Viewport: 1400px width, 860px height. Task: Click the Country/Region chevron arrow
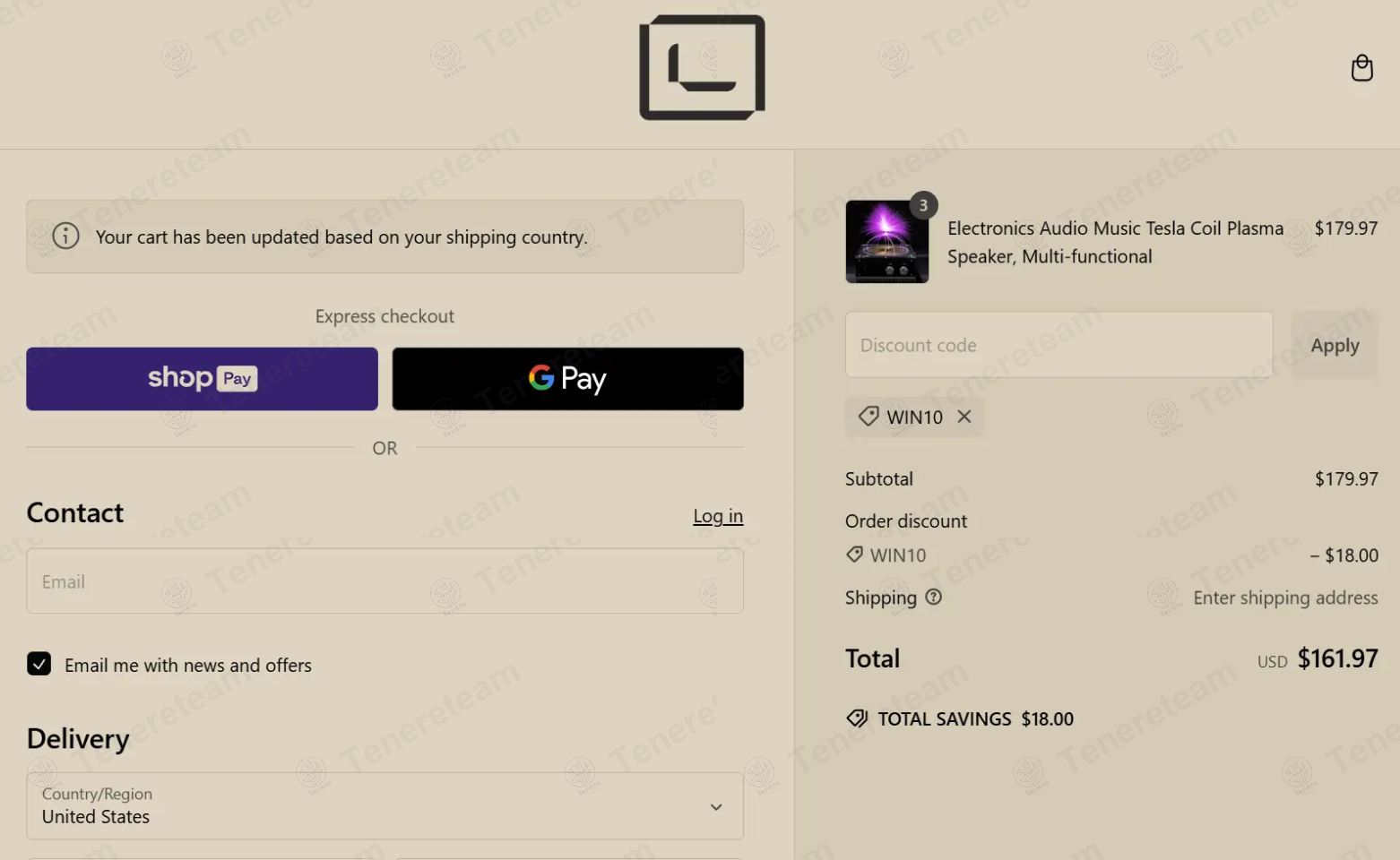[716, 807]
